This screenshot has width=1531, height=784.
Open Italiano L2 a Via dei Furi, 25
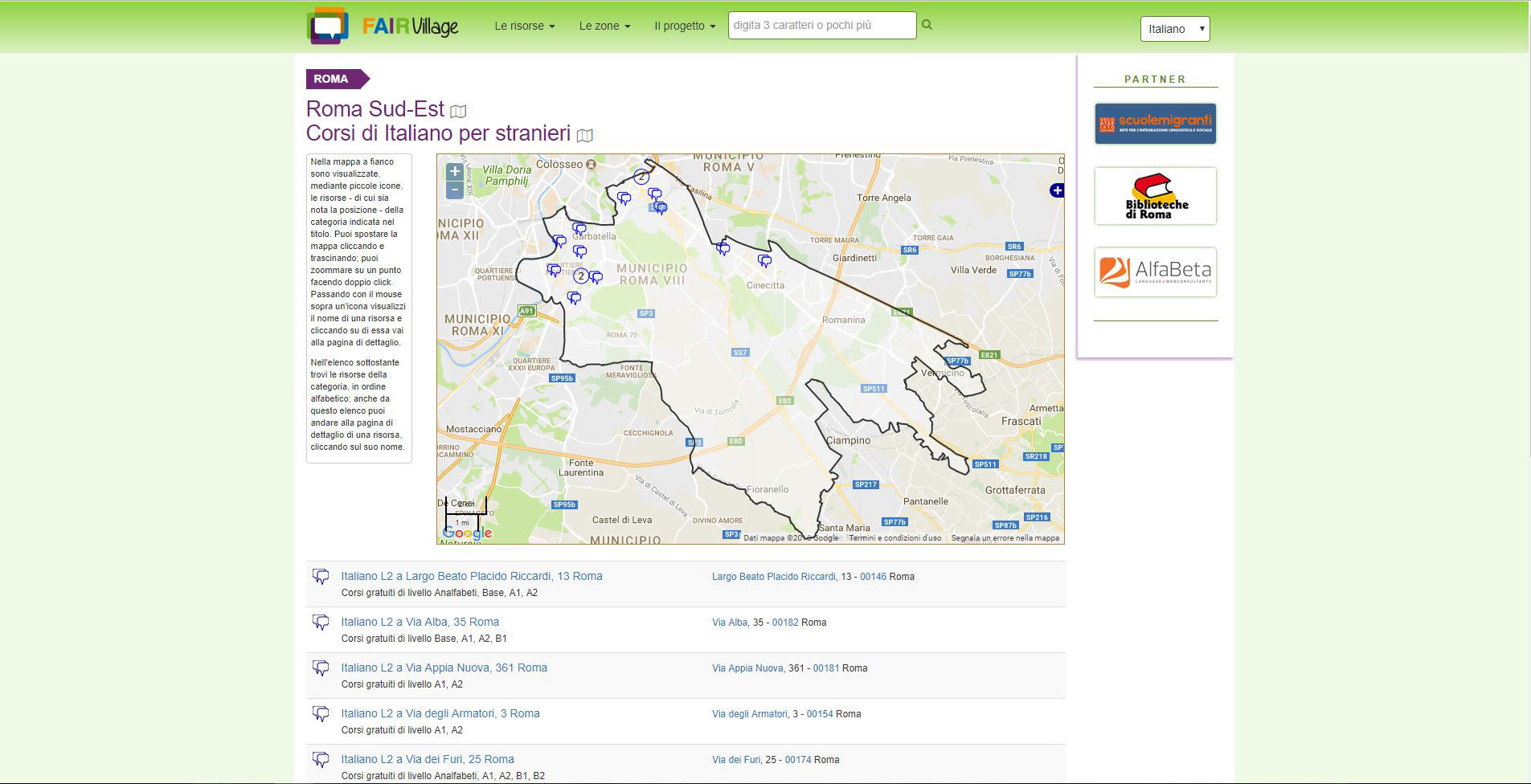pos(428,759)
